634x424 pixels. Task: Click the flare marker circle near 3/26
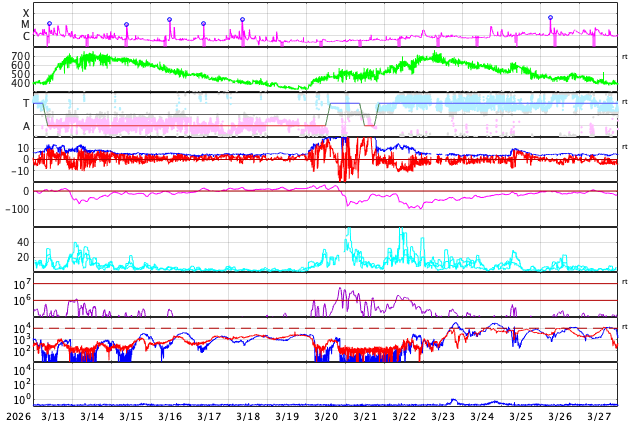pyautogui.click(x=550, y=17)
